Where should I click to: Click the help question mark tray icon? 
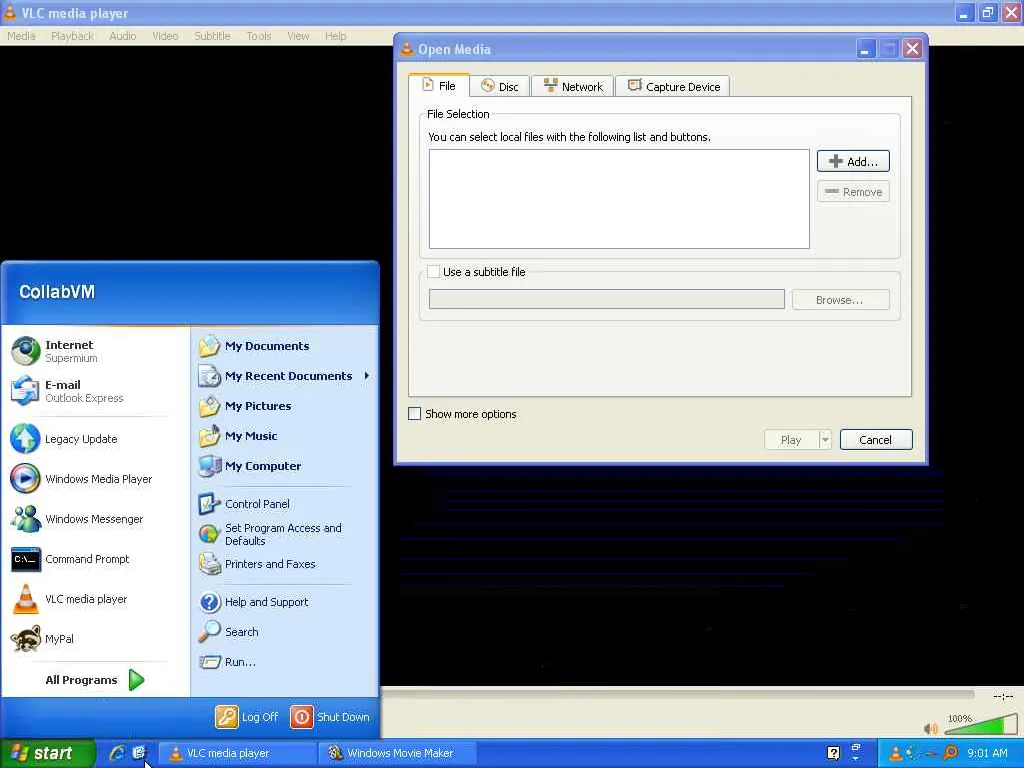click(833, 753)
